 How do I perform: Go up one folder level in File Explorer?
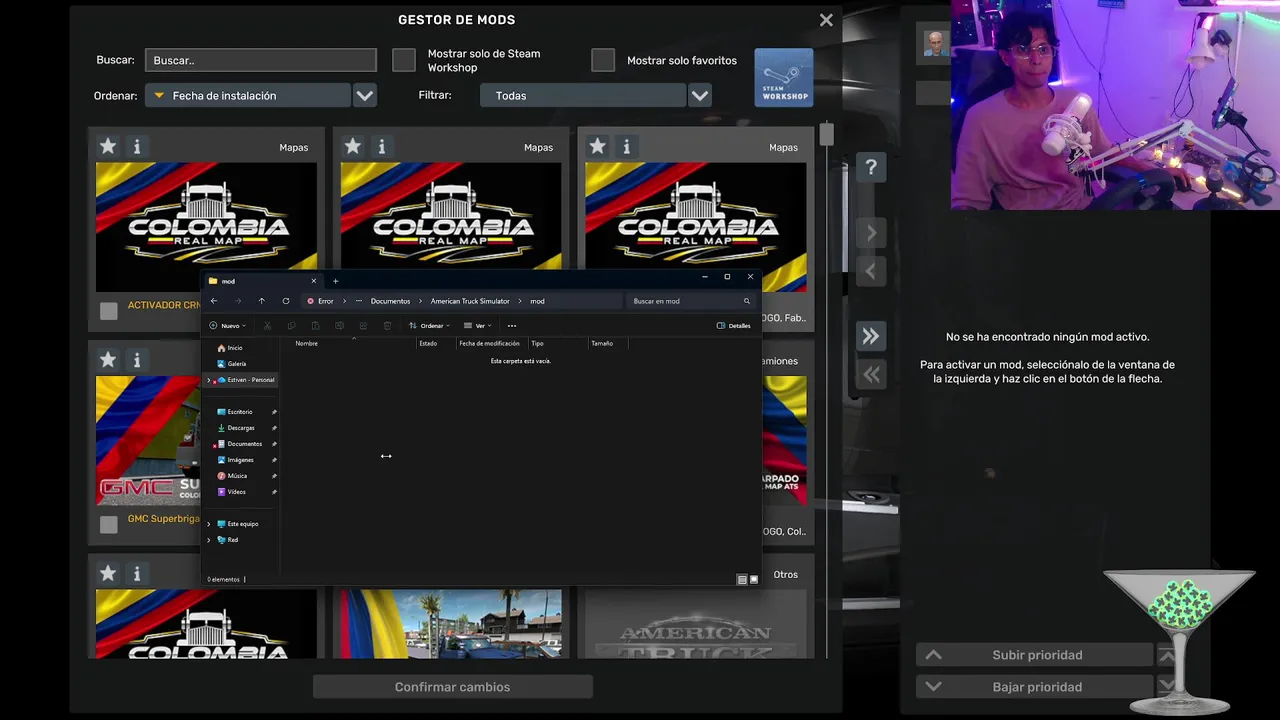pos(261,301)
